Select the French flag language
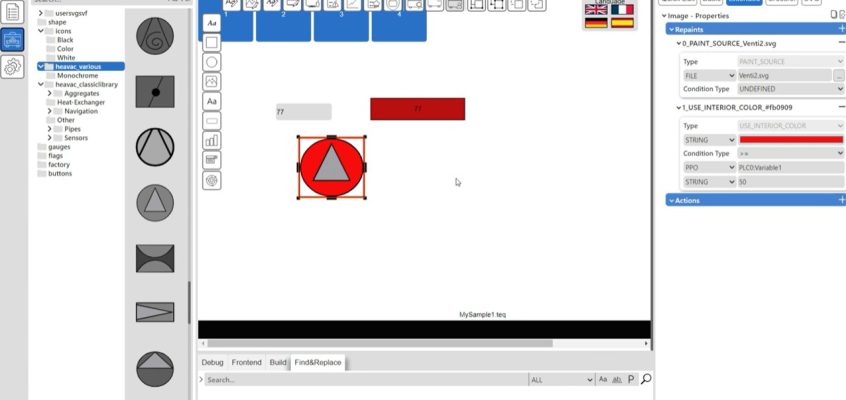Viewport: 846px width, 400px height. click(x=622, y=9)
